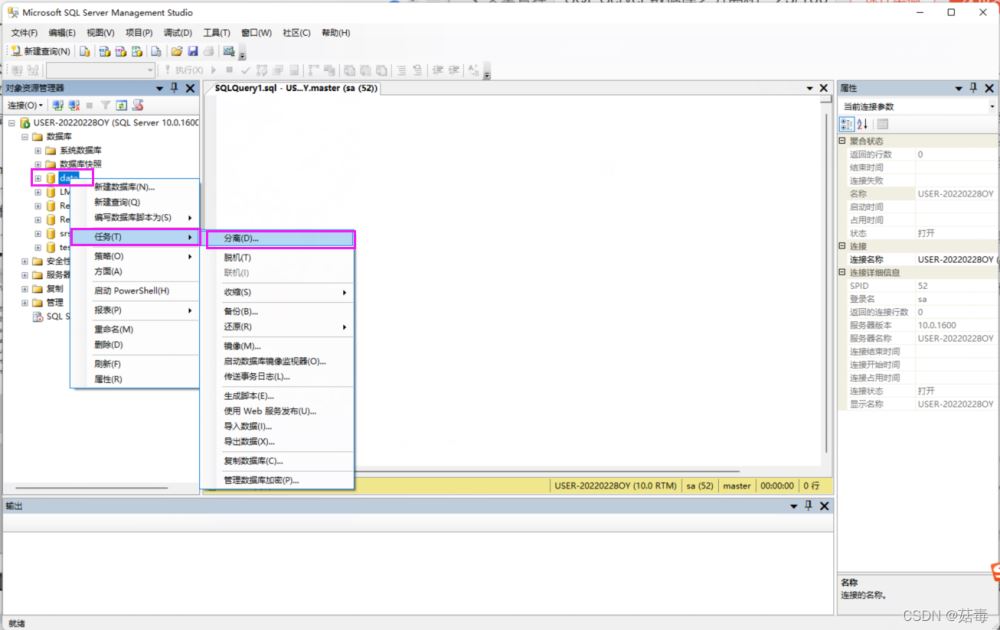Select 备份(B)... in the context submenu
Image resolution: width=1000 pixels, height=630 pixels.
pos(241,311)
